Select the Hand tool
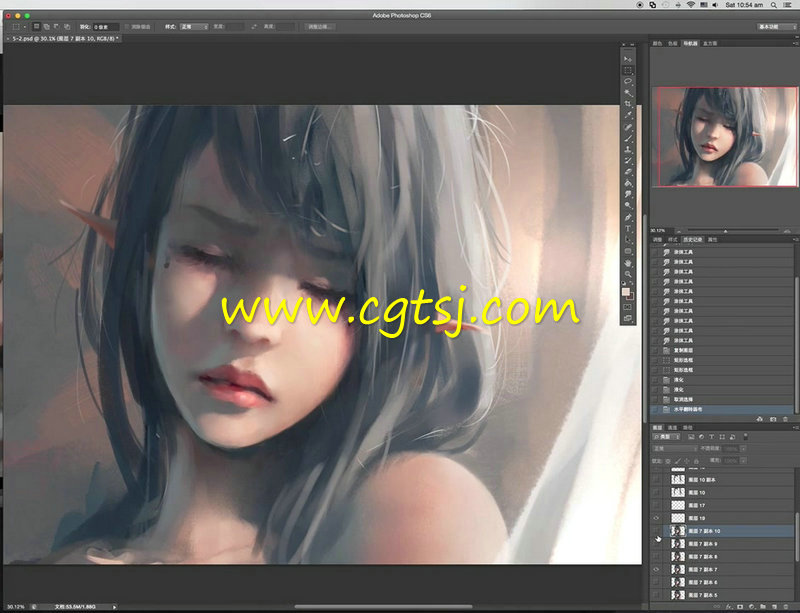Viewport: 800px width, 613px height. pos(628,263)
